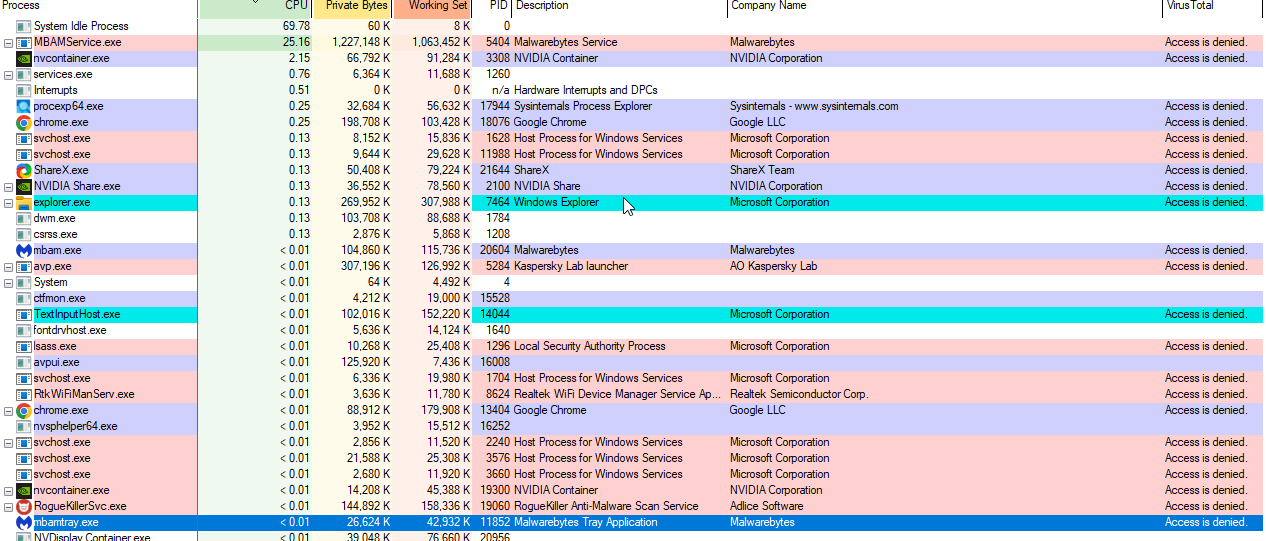Collapse the services.exe process tree
The width and height of the screenshot is (1266, 541).
[x=8, y=74]
